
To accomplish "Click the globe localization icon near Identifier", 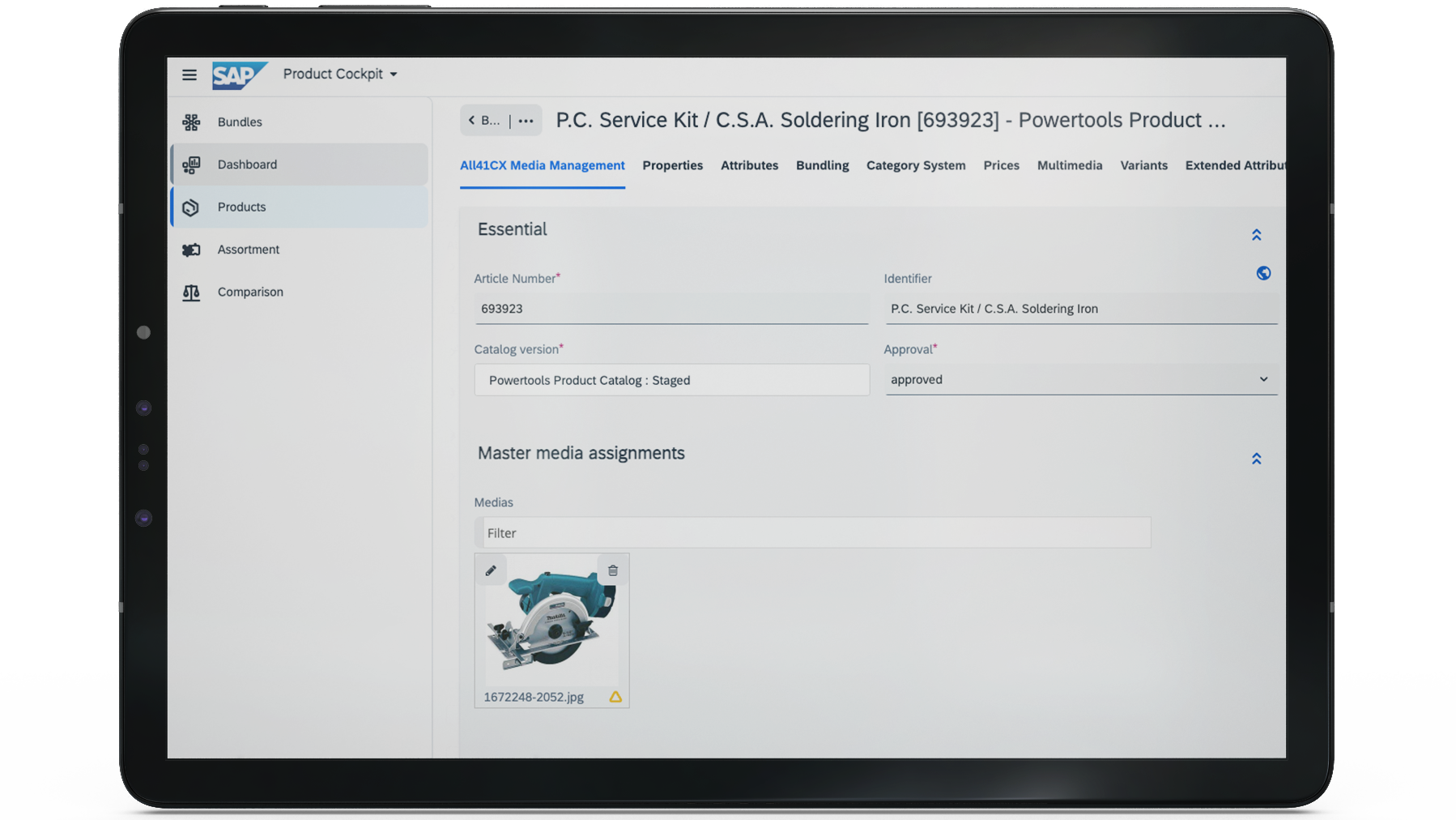I will click(x=1263, y=273).
